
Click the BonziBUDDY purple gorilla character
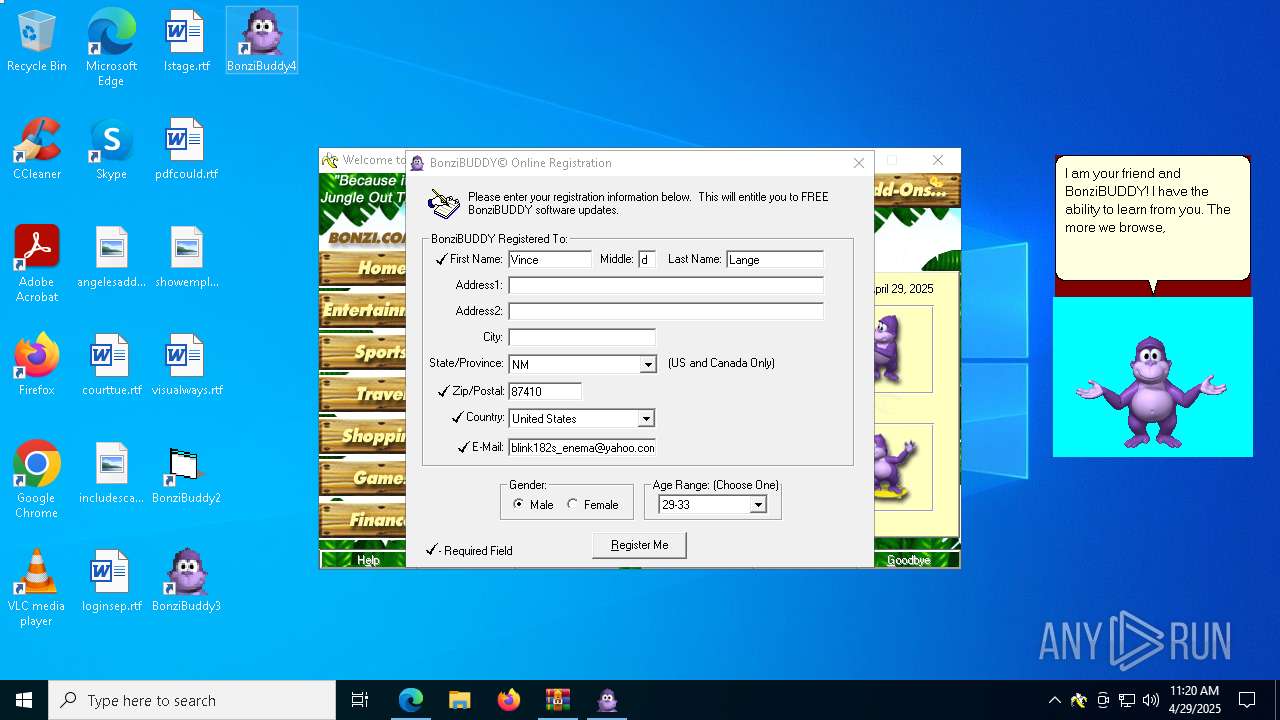[x=1151, y=392]
